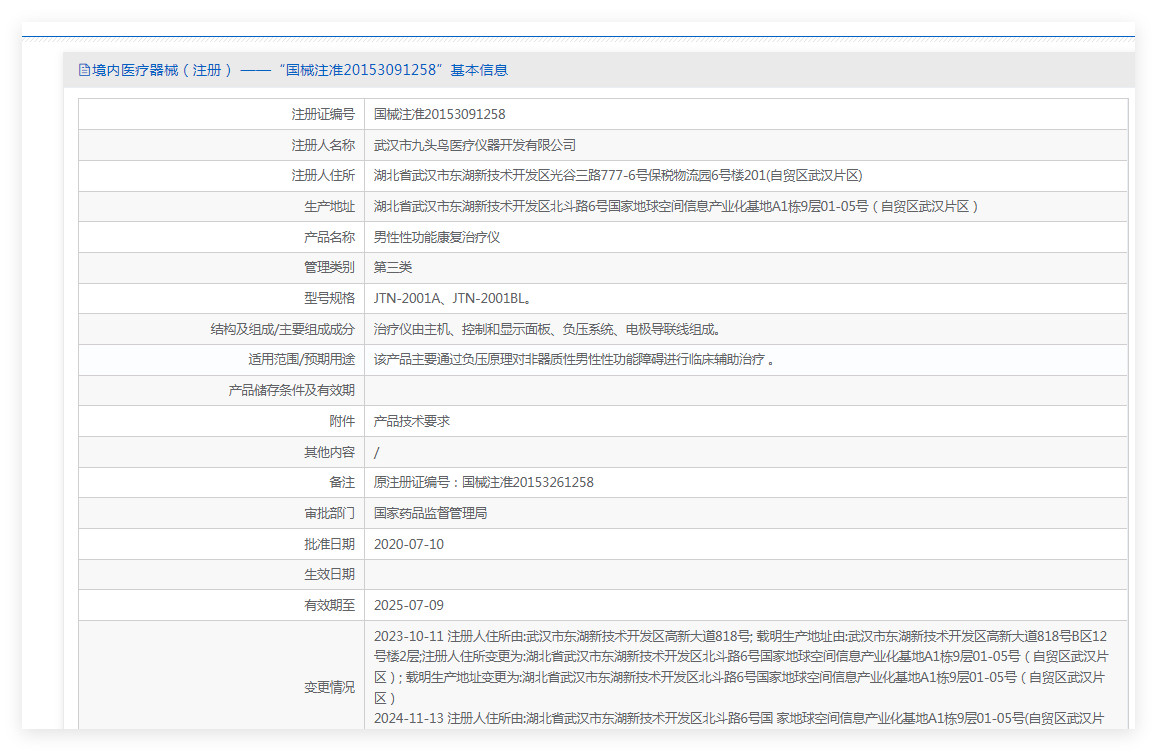Click the 2024-11-13 change record line

(x=739, y=719)
